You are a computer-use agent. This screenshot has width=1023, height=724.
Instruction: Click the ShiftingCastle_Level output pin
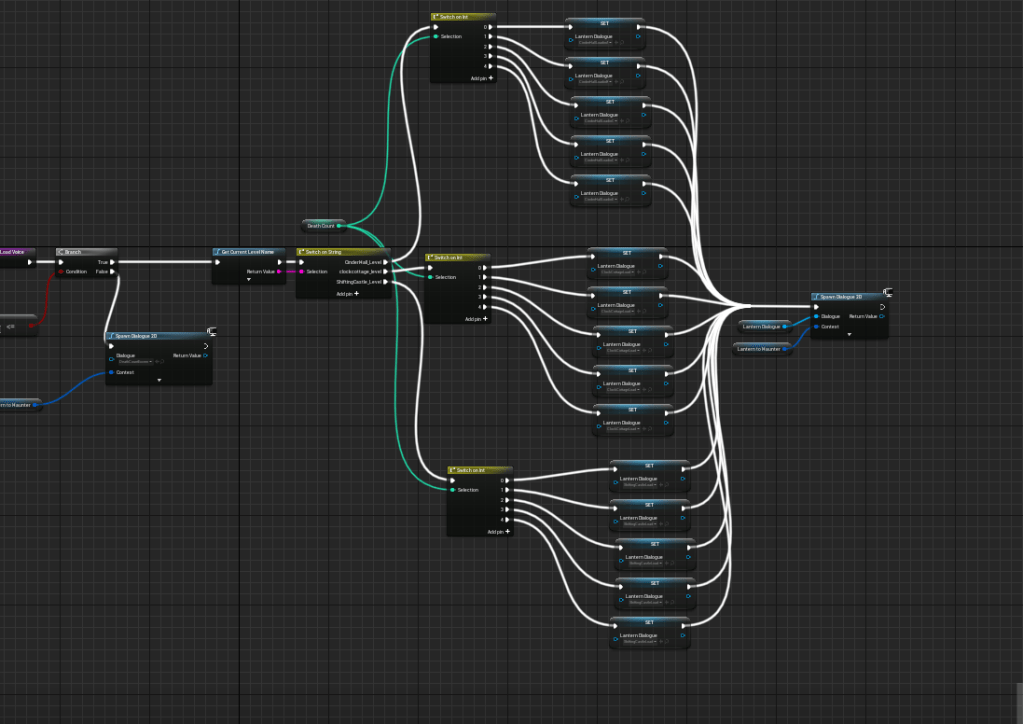coord(385,282)
